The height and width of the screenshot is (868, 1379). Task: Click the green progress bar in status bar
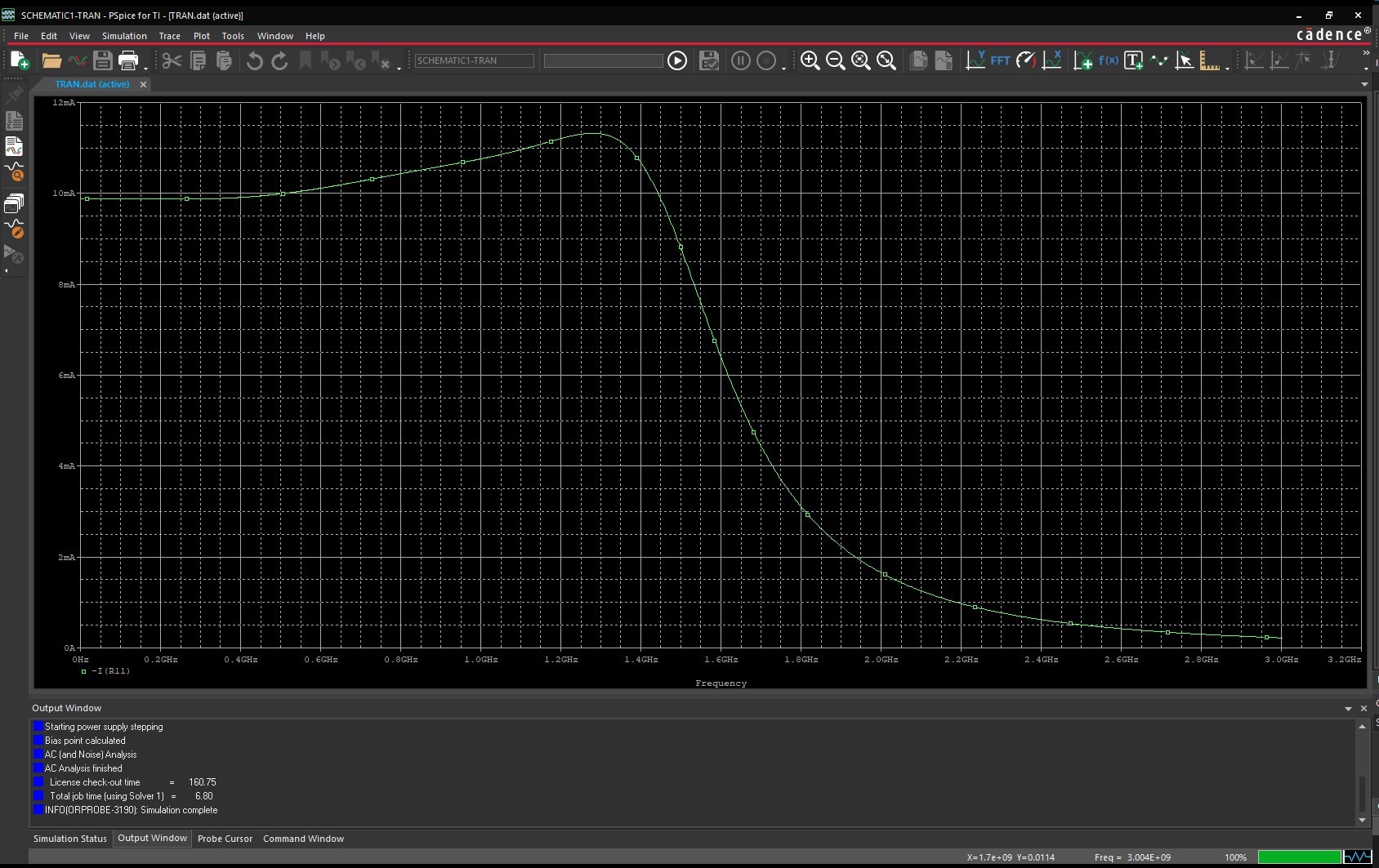pos(1299,857)
